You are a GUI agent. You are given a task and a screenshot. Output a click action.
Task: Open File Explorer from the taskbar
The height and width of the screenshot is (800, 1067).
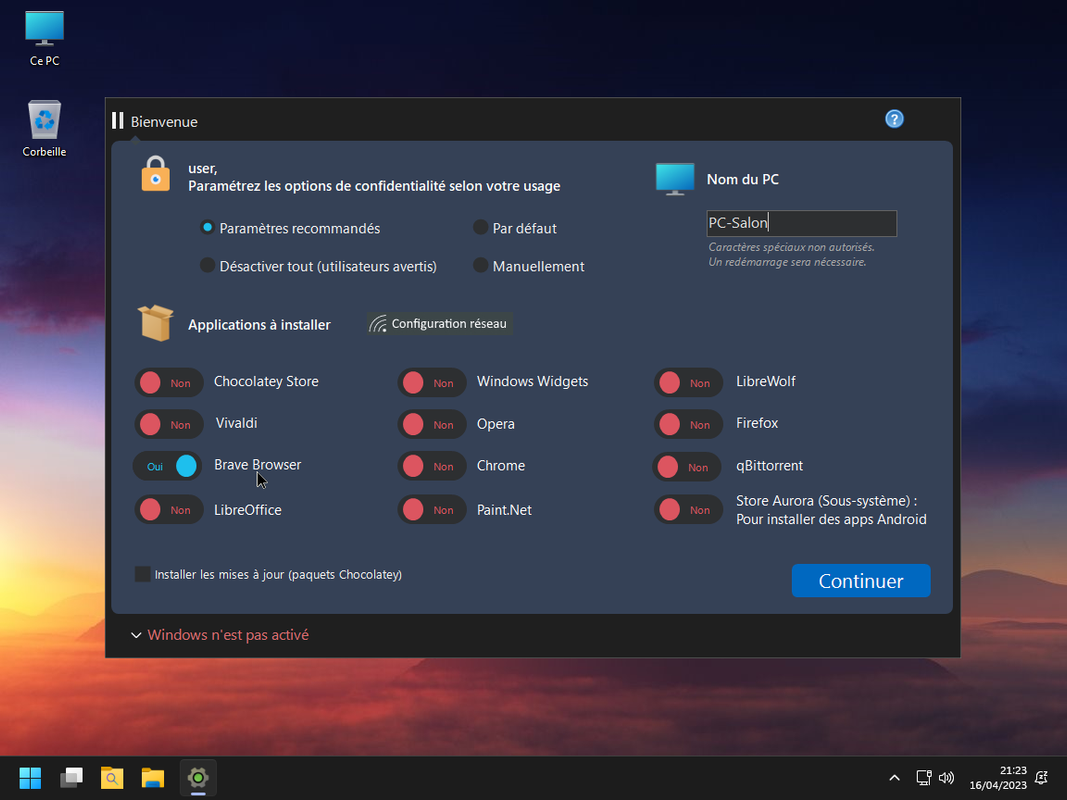[x=153, y=778]
